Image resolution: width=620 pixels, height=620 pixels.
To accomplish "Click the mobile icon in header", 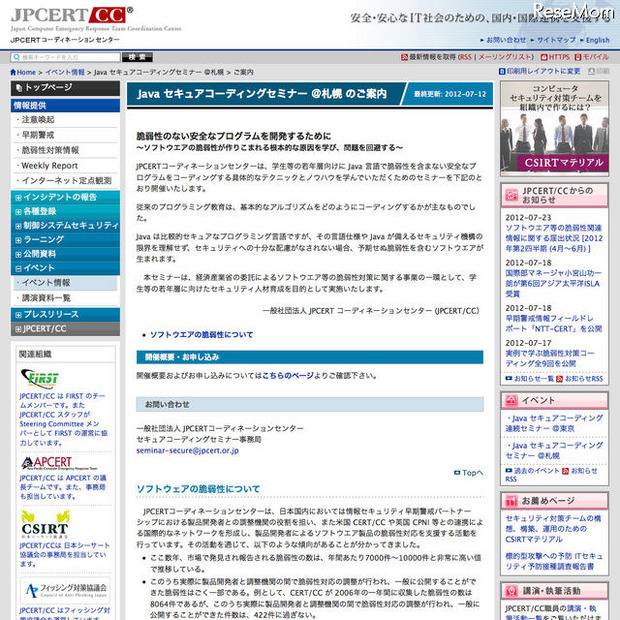I will tap(578, 57).
